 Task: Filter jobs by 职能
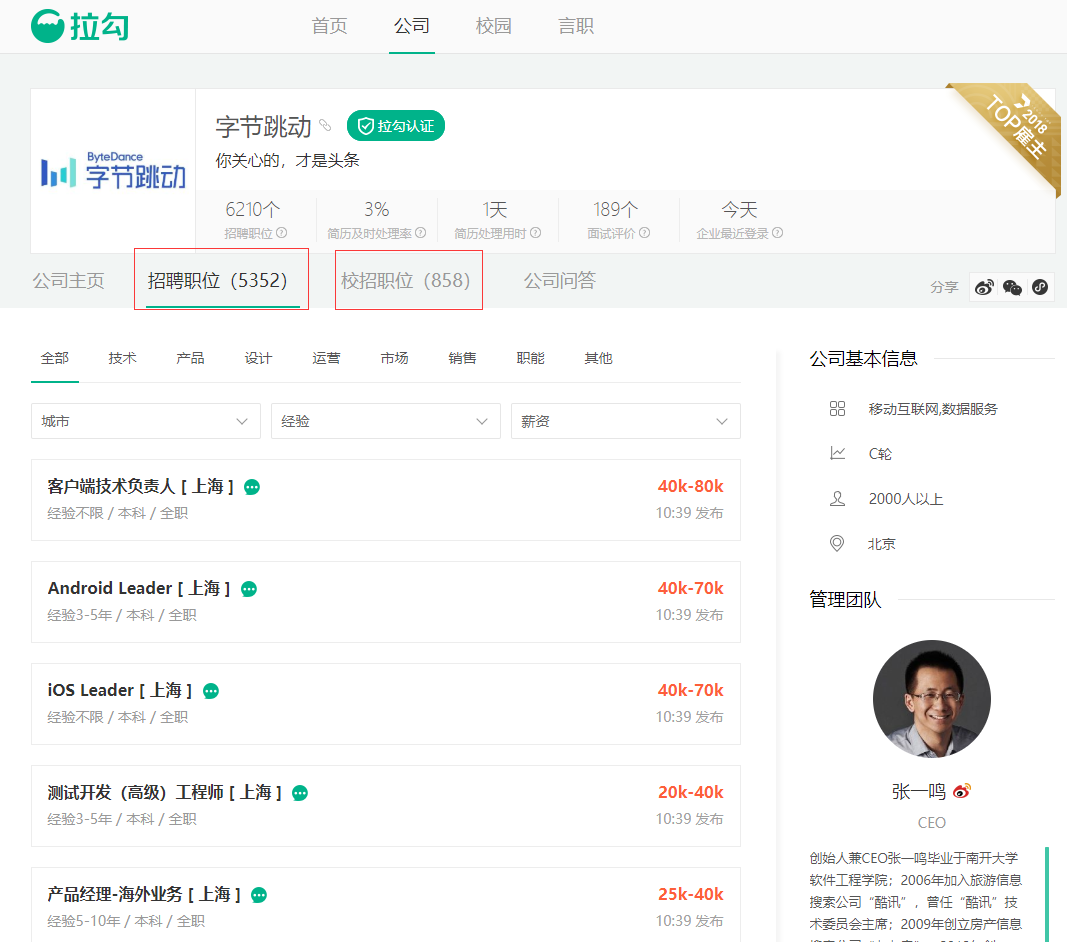click(x=531, y=358)
